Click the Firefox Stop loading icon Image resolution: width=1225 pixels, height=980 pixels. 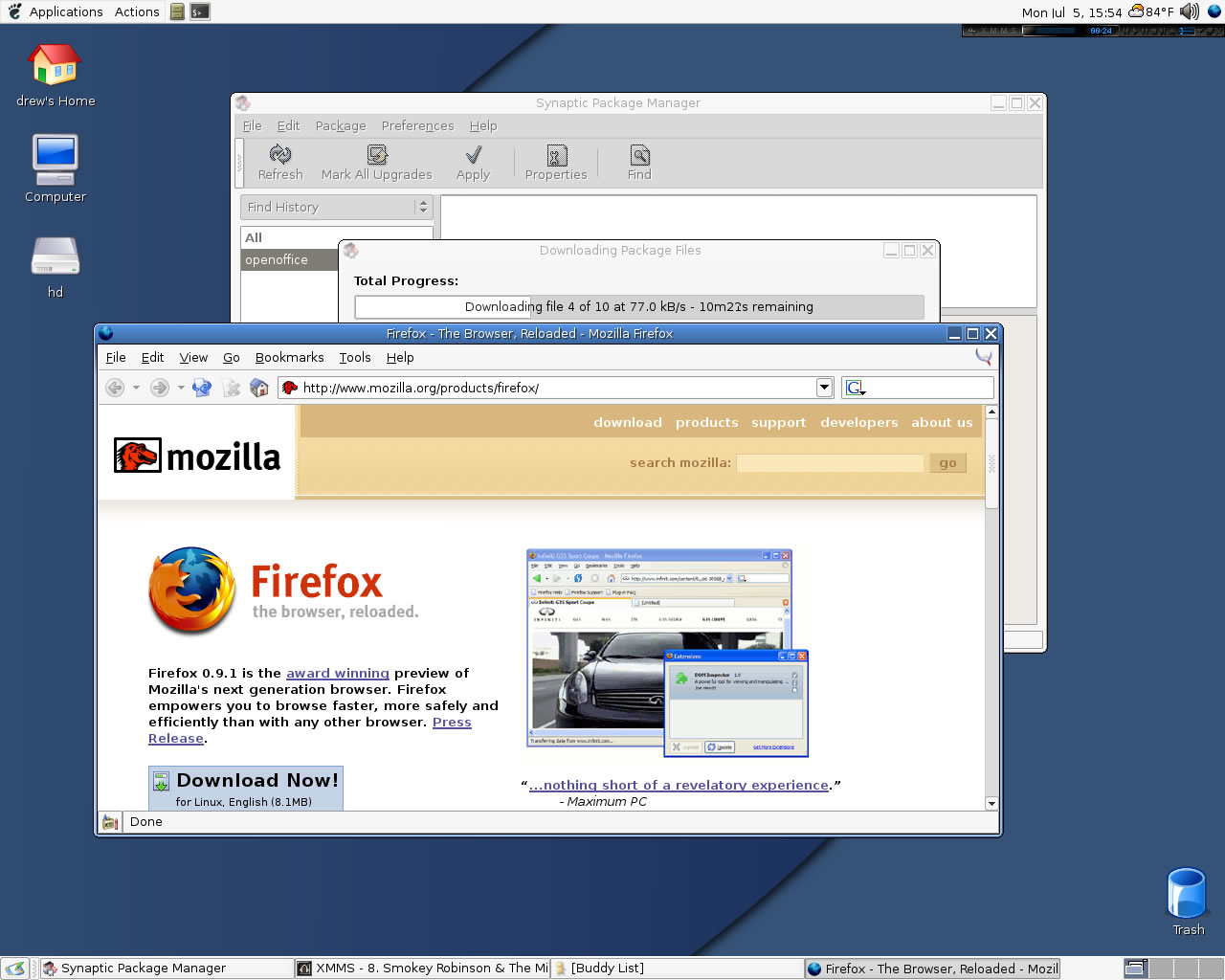pyautogui.click(x=231, y=388)
